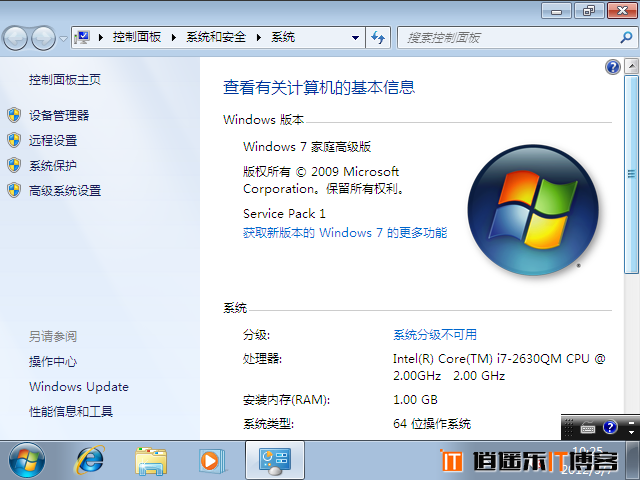Image resolution: width=640 pixels, height=480 pixels.
Task: Expand the arrow after 控制面板 breadcrumb
Action: pyautogui.click(x=174, y=38)
